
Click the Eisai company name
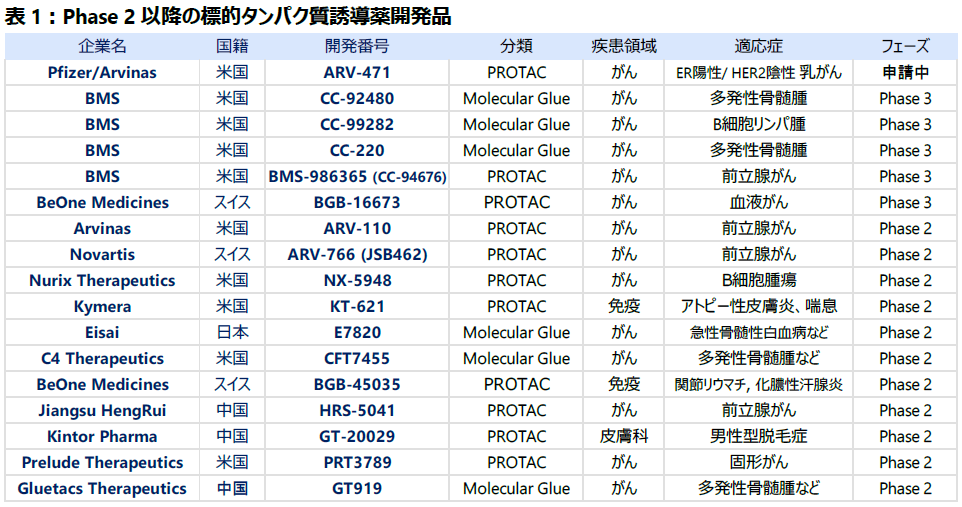pos(102,333)
